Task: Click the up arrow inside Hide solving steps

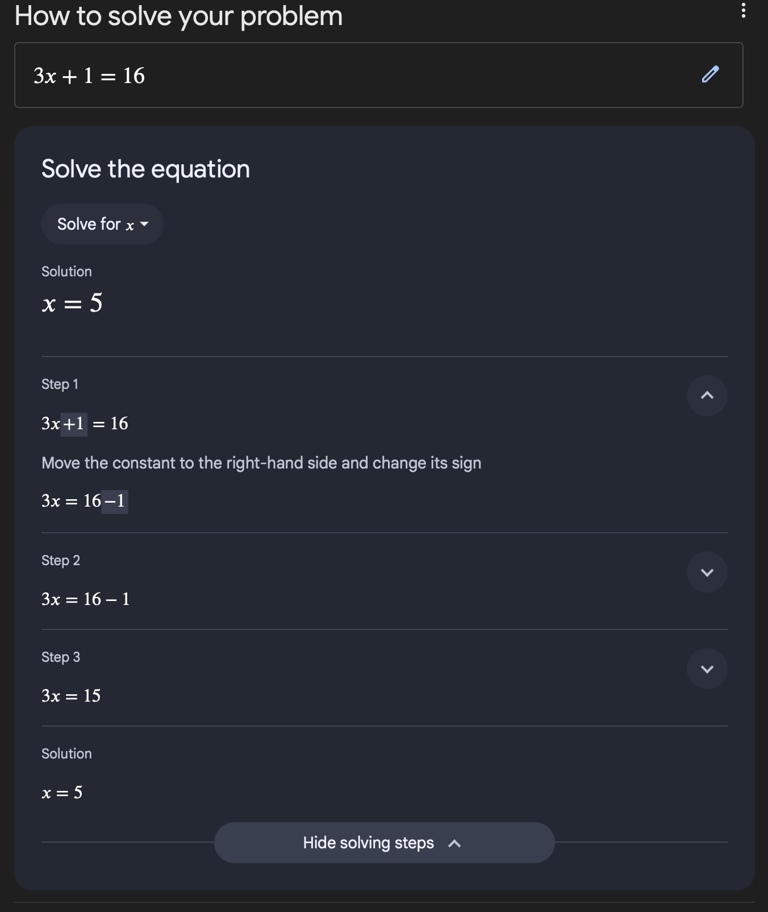Action: click(455, 844)
